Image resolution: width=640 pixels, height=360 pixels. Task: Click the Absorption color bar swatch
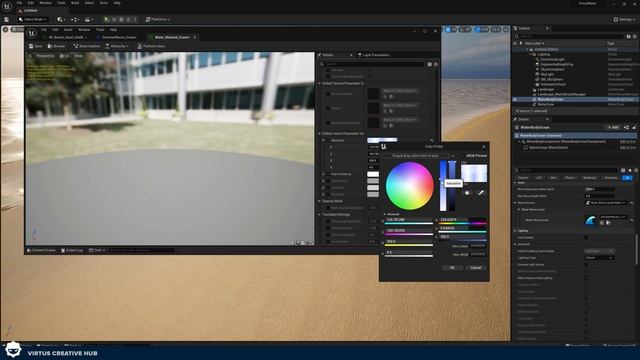pos(382,140)
